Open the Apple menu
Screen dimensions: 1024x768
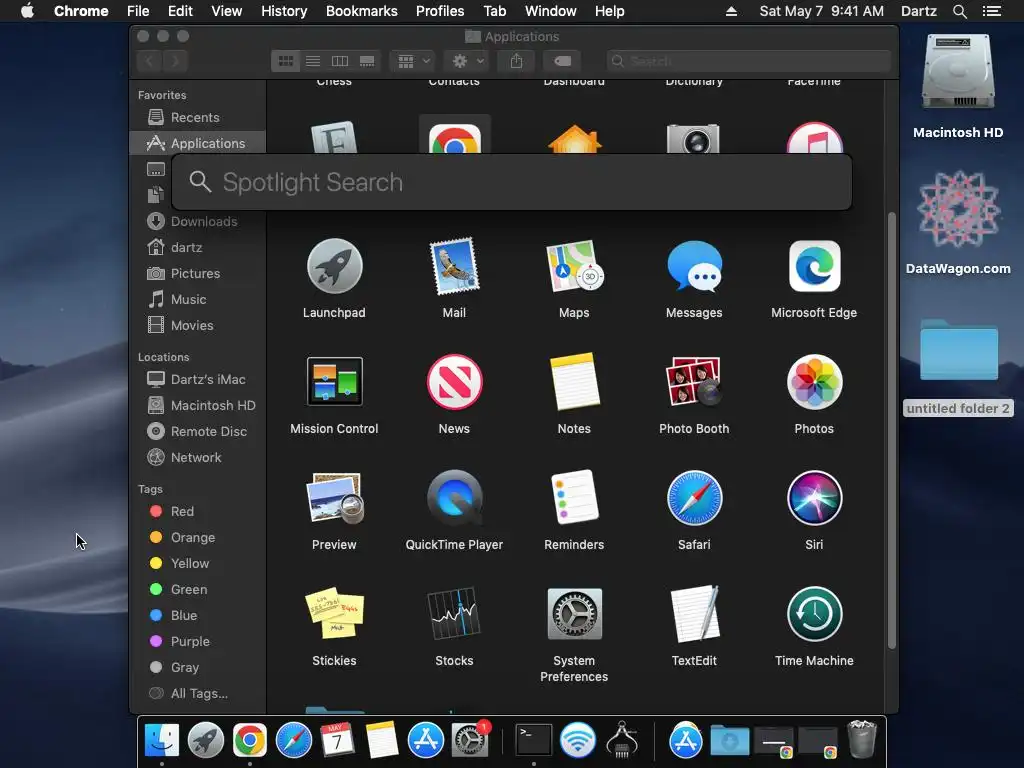tap(27, 11)
